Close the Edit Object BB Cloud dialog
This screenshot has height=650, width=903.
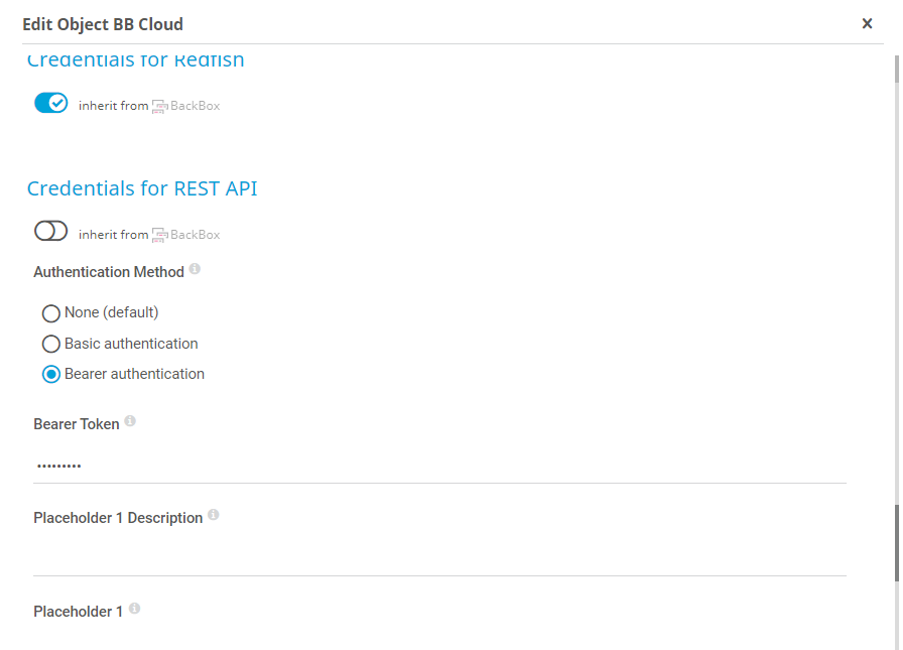pyautogui.click(x=867, y=24)
